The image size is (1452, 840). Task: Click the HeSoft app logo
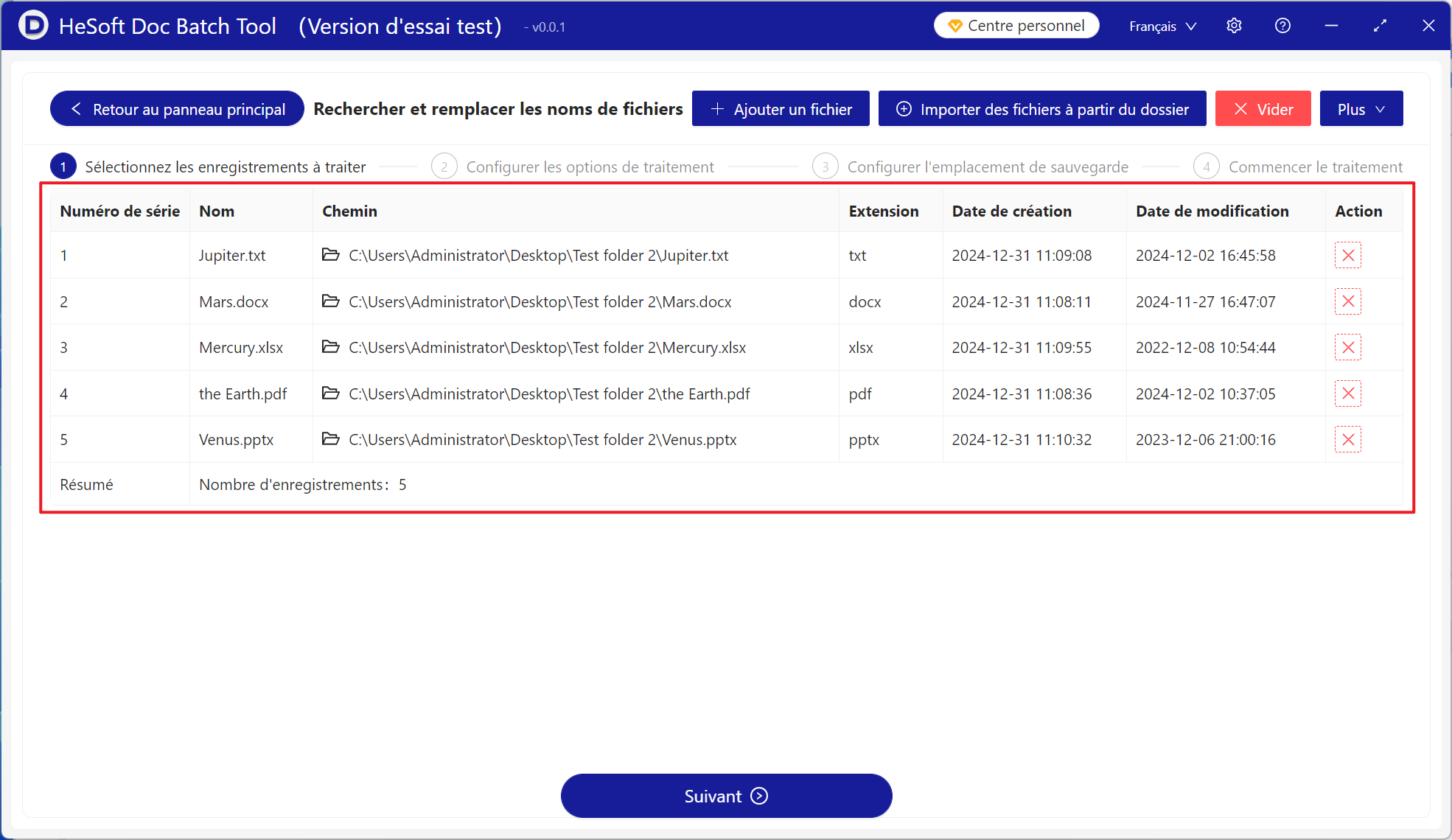click(32, 26)
